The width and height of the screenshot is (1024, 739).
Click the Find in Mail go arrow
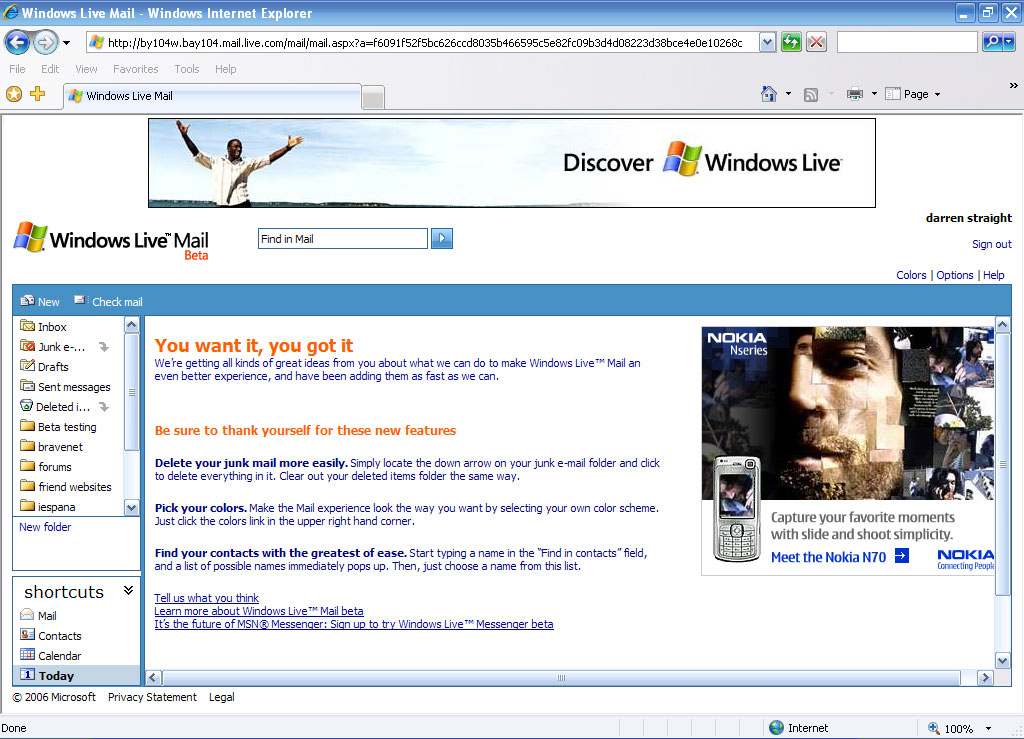(441, 238)
